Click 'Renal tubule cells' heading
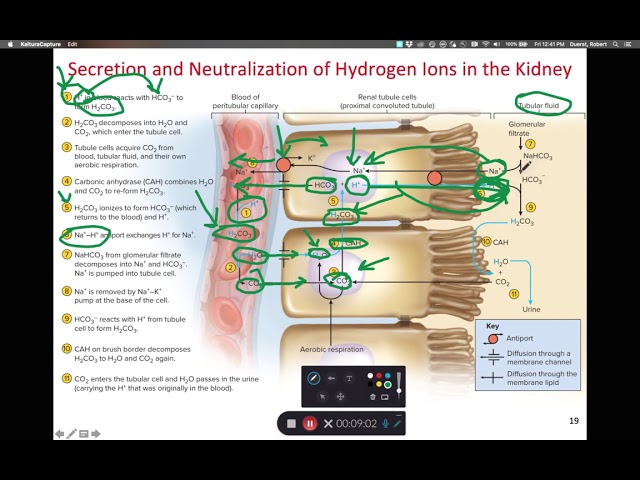640x480 pixels. click(387, 101)
